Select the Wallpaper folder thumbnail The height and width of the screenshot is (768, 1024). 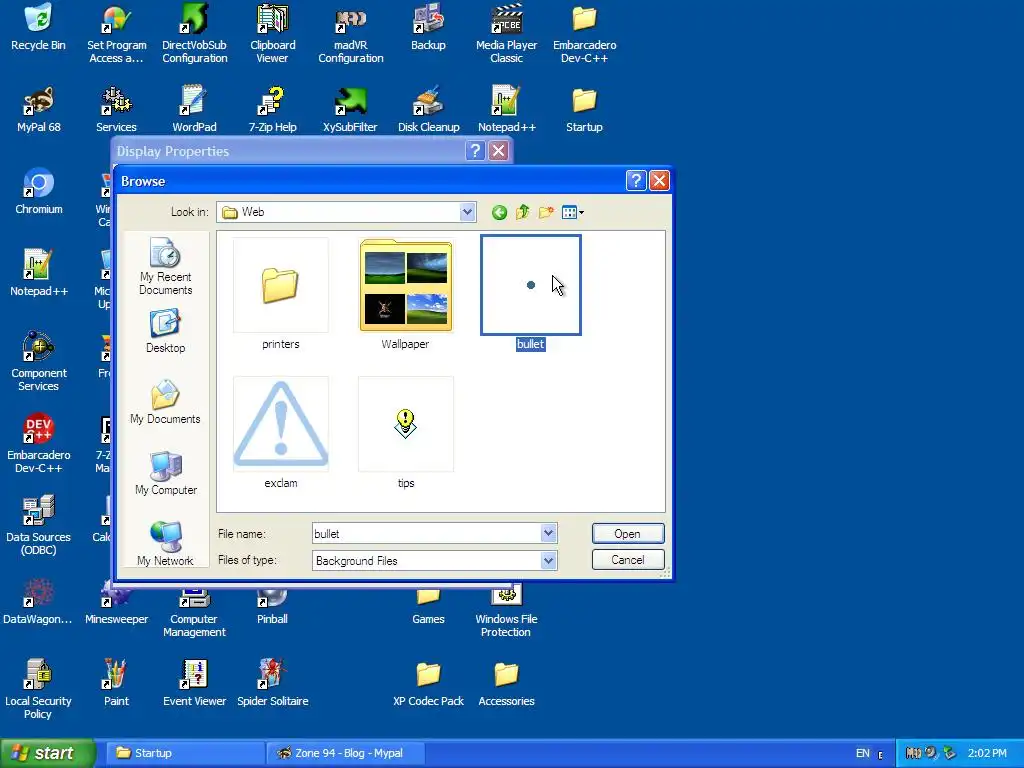pos(406,294)
